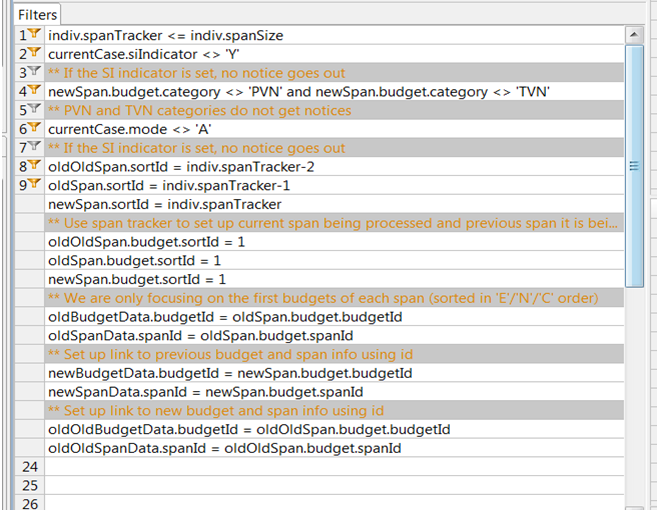Image resolution: width=659 pixels, height=512 pixels.
Task: Select oldOldSpan.budget.sortId = 1 row
Action: pos(334,242)
